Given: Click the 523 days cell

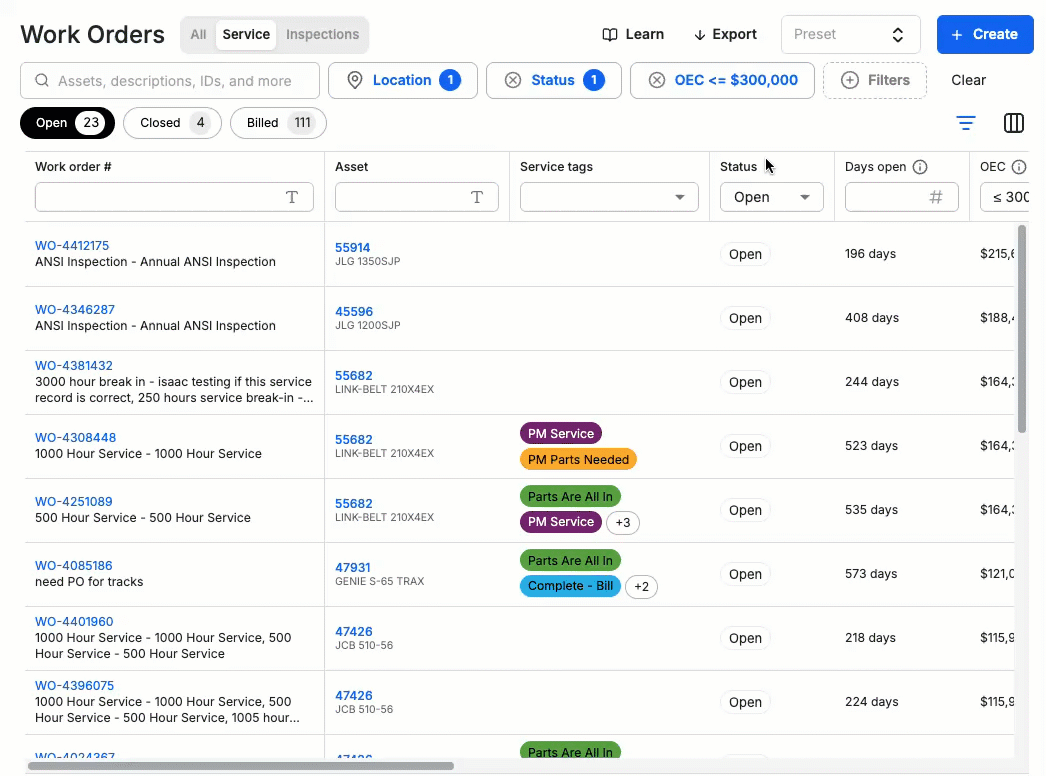Looking at the screenshot, I should [871, 446].
